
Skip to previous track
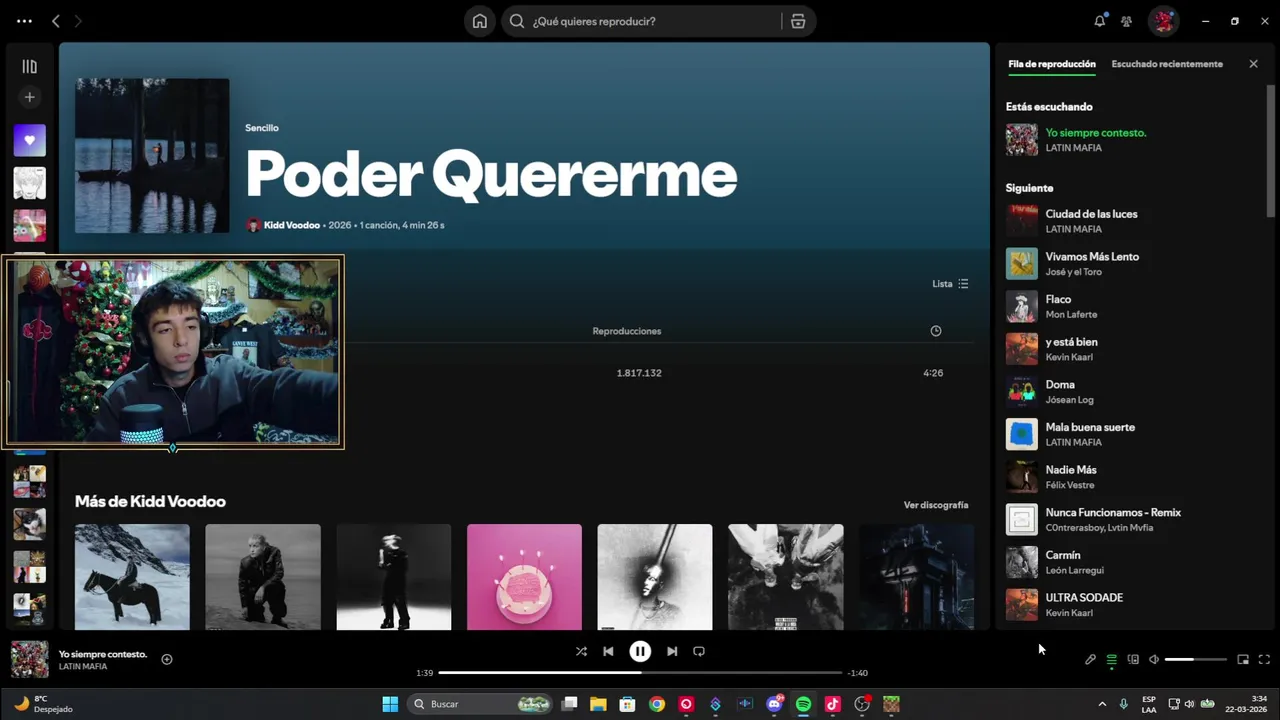(x=608, y=651)
